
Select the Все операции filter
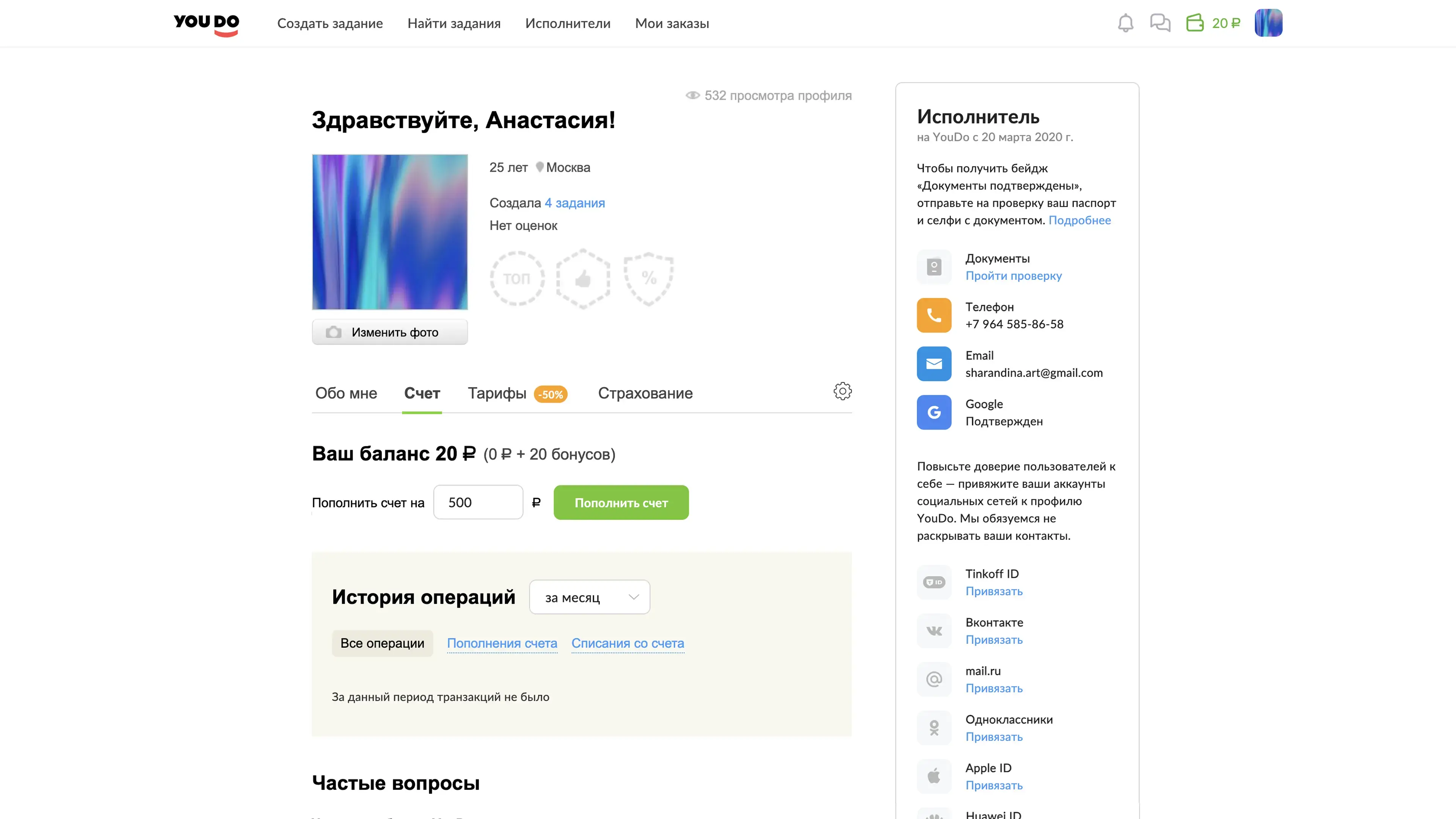point(382,643)
